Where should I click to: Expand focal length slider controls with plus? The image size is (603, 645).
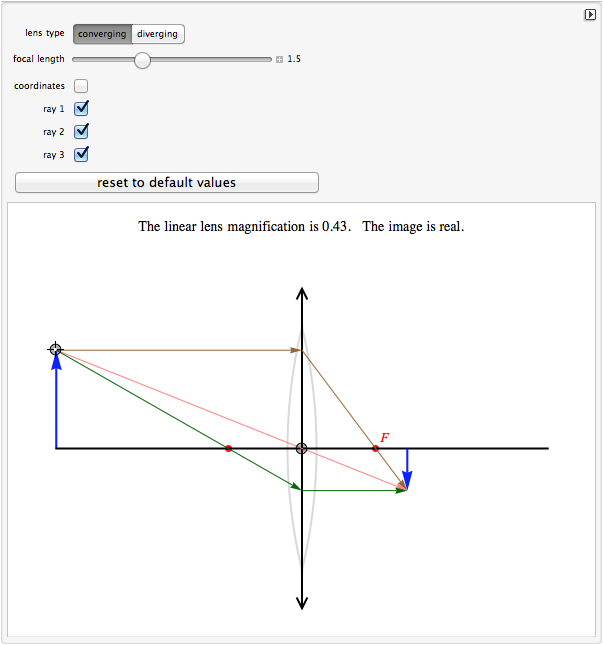[280, 60]
